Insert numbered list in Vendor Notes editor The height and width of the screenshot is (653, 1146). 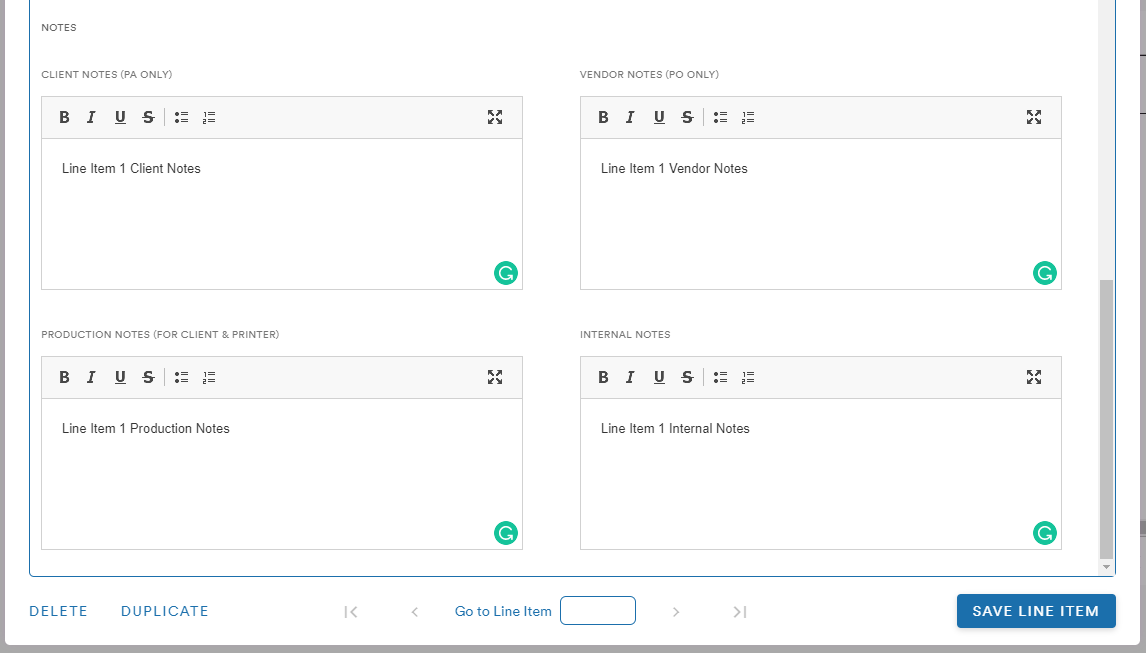[748, 117]
